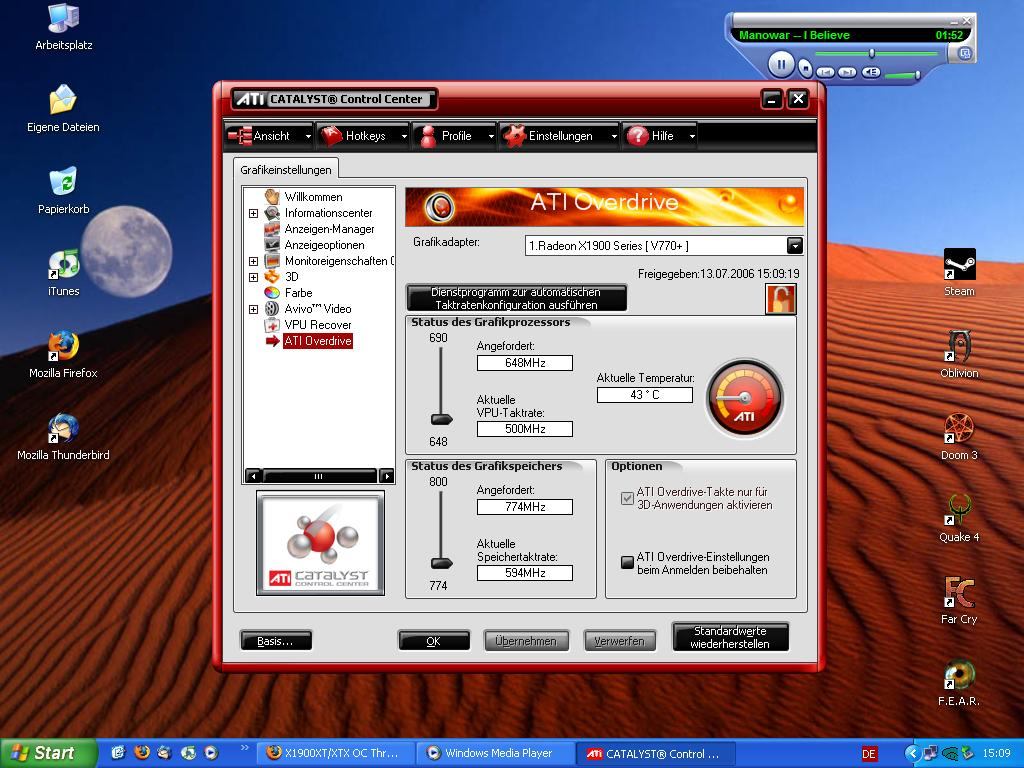This screenshot has height=768, width=1024.
Task: Click the GPU clock slider handle
Action: click(441, 419)
